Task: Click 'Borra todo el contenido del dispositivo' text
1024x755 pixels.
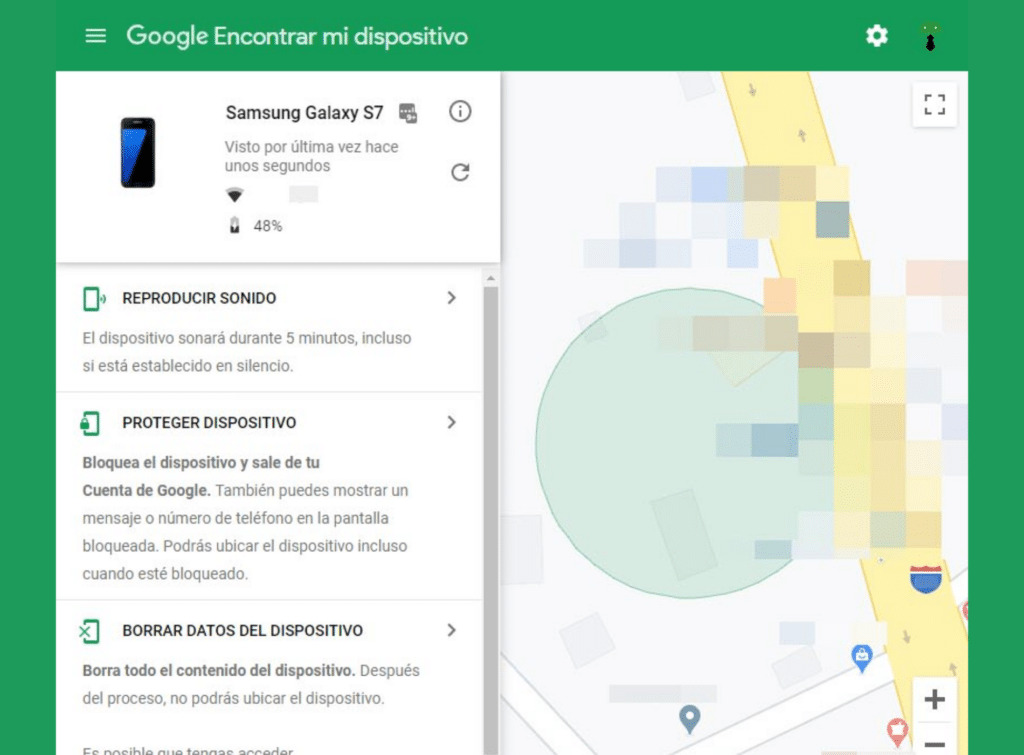Action: click(x=219, y=671)
